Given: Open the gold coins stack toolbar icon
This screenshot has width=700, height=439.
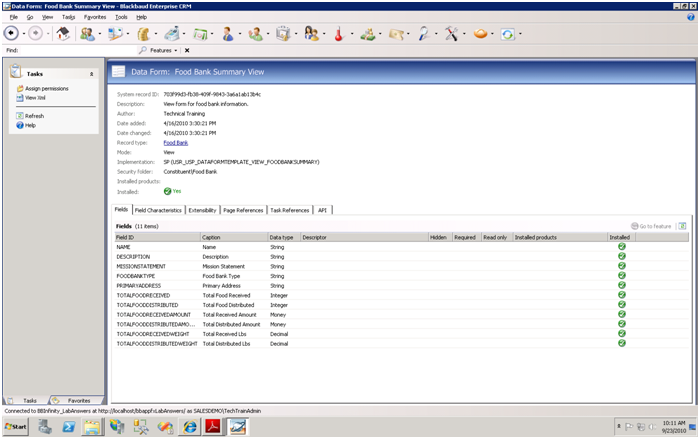Looking at the screenshot, I should point(143,33).
